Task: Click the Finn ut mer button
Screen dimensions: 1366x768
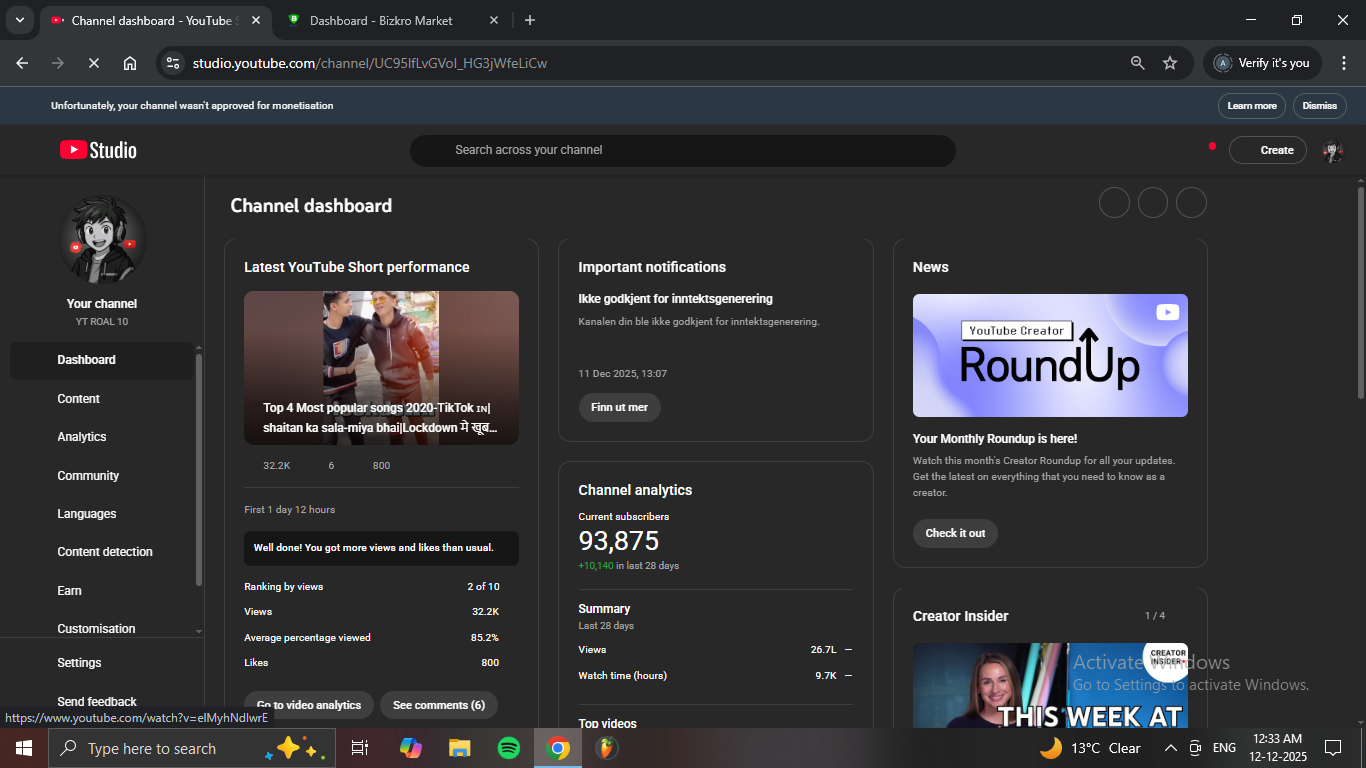Action: click(619, 407)
